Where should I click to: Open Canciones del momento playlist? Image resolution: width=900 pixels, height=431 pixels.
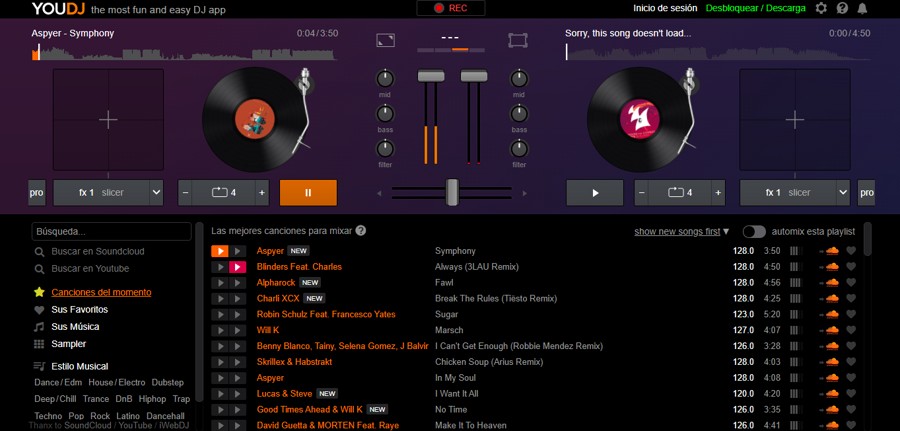coord(101,292)
